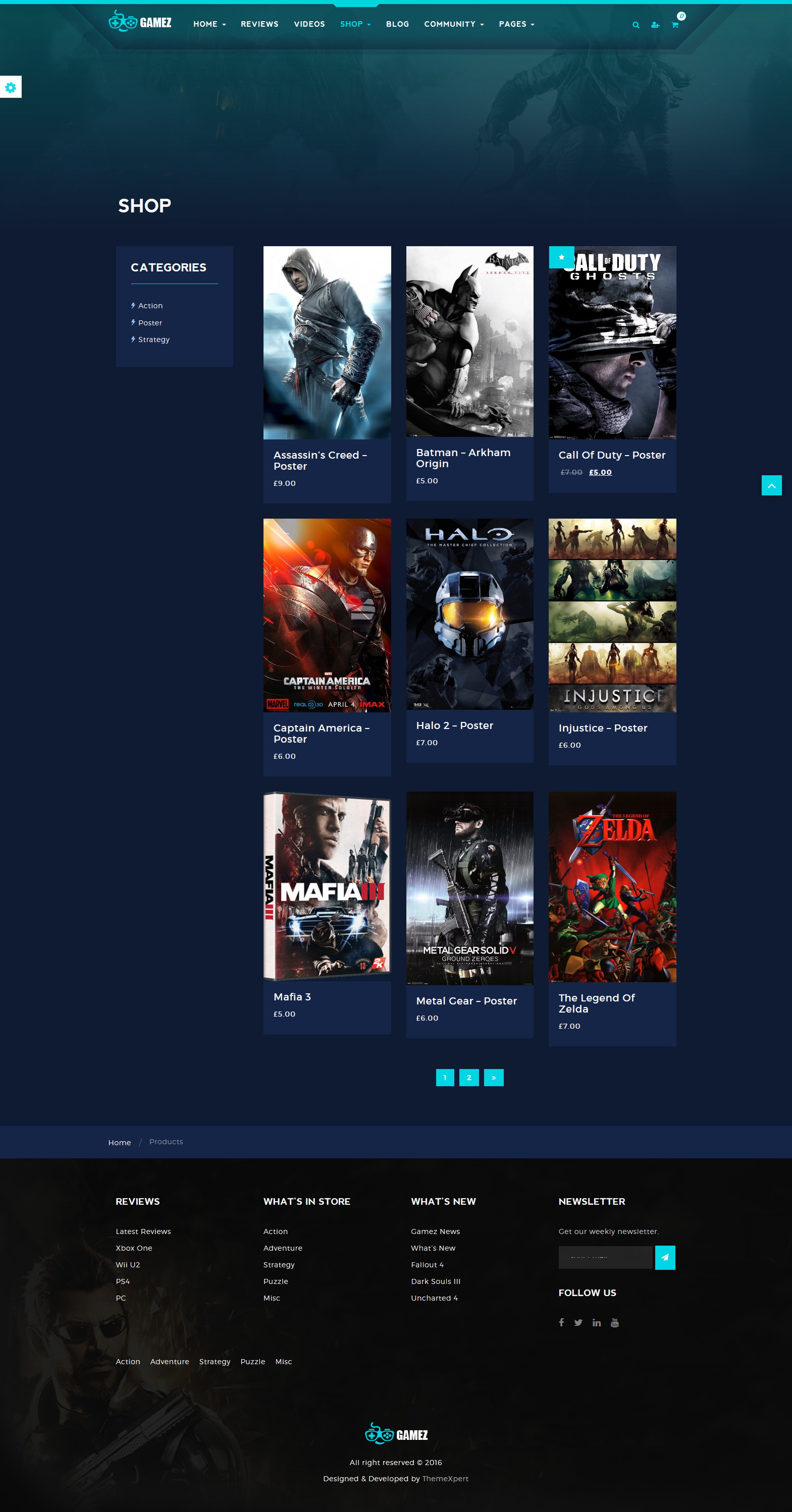Click the Mafia 3 product title

pyautogui.click(x=292, y=997)
